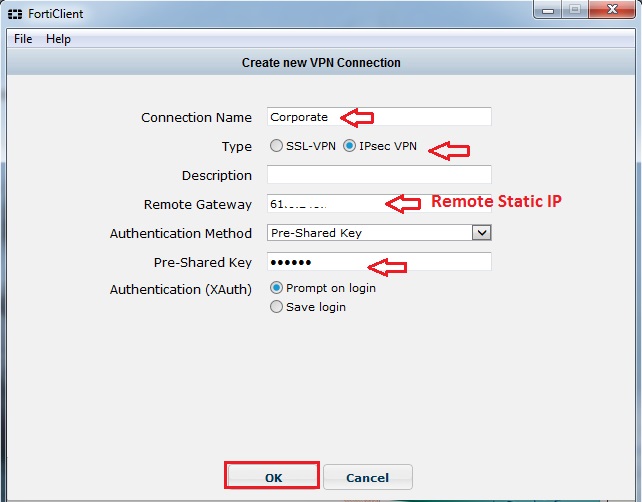Viewport: 642px width, 502px height.
Task: Click the Cancel button
Action: [368, 477]
